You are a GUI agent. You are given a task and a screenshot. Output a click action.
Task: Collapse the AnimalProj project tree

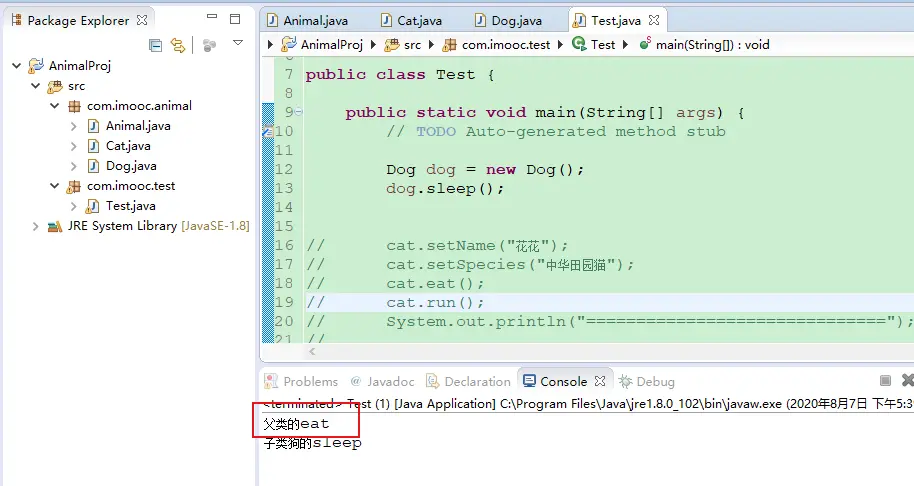point(17,66)
